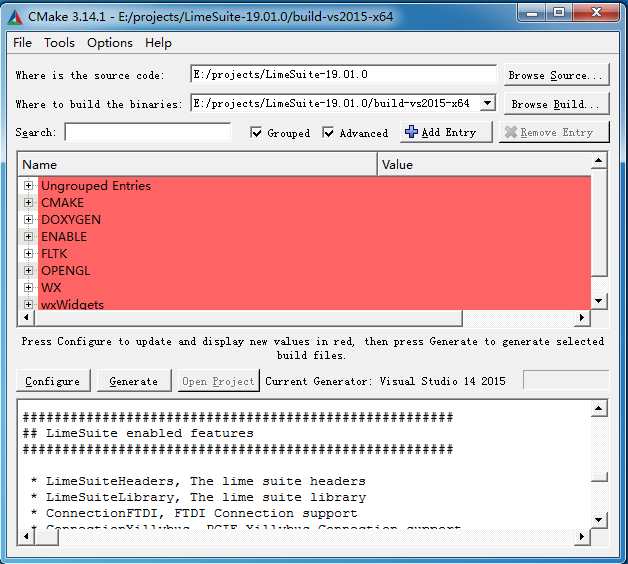Click 'LimeSuiteHeaders, The lime suite headers' line
Screen dimensions: 628x564
click(x=205, y=481)
